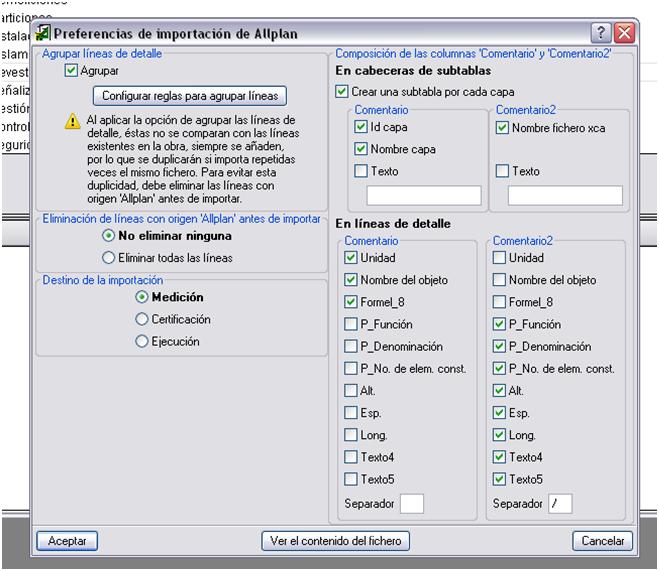Uncheck P_No. de elem. const. in Comentario2

[x=499, y=368]
